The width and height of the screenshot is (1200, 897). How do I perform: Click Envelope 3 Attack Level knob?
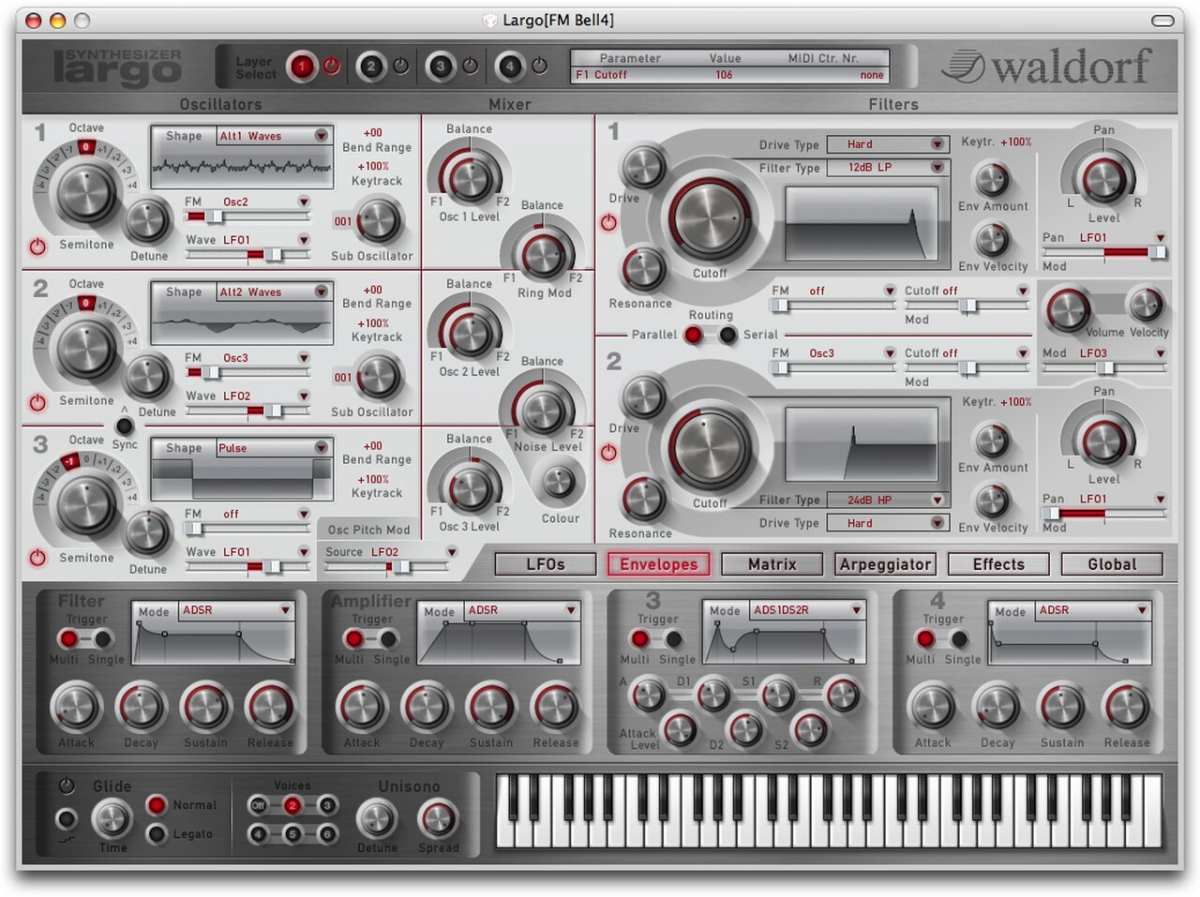click(x=679, y=728)
